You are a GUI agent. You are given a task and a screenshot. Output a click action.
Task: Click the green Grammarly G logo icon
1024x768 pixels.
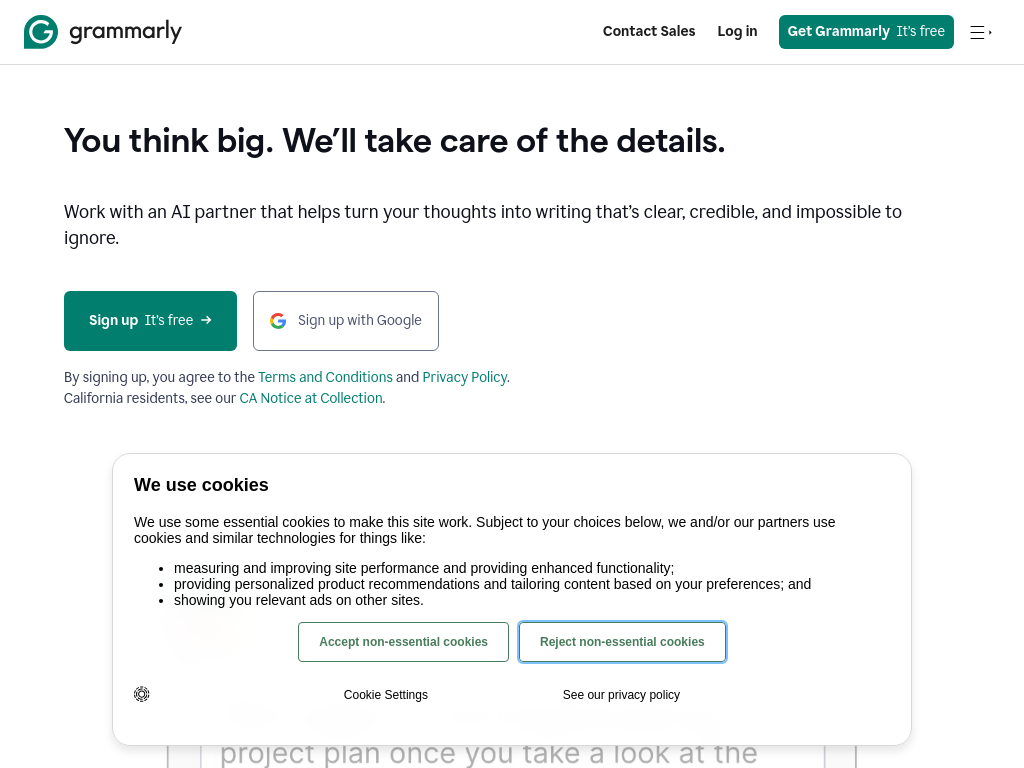pos(41,32)
